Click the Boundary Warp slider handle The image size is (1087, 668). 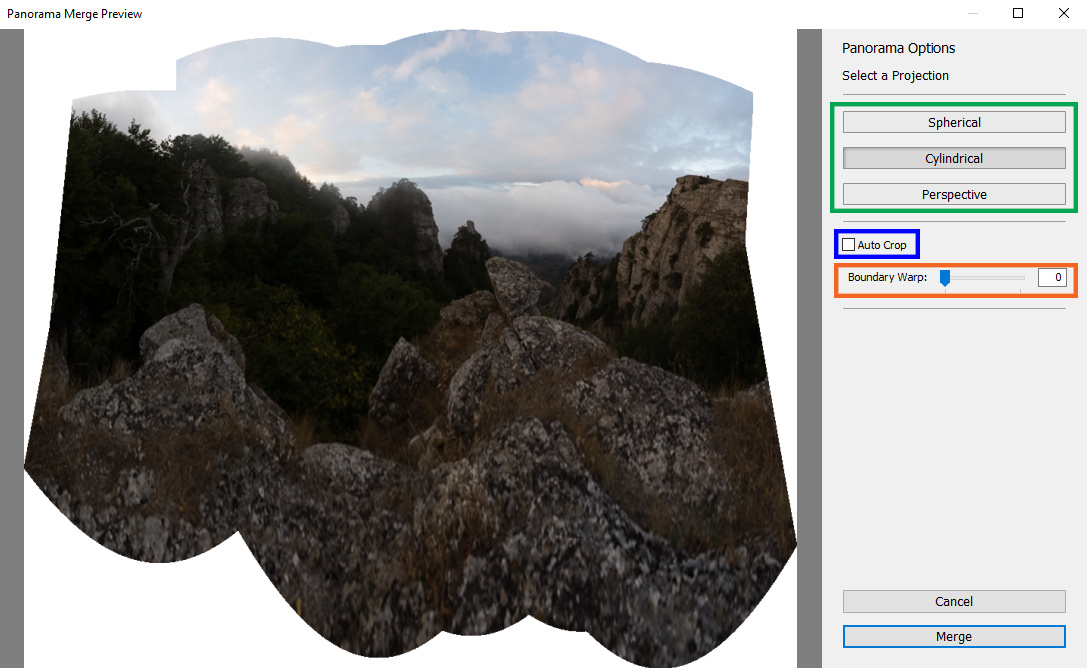944,278
